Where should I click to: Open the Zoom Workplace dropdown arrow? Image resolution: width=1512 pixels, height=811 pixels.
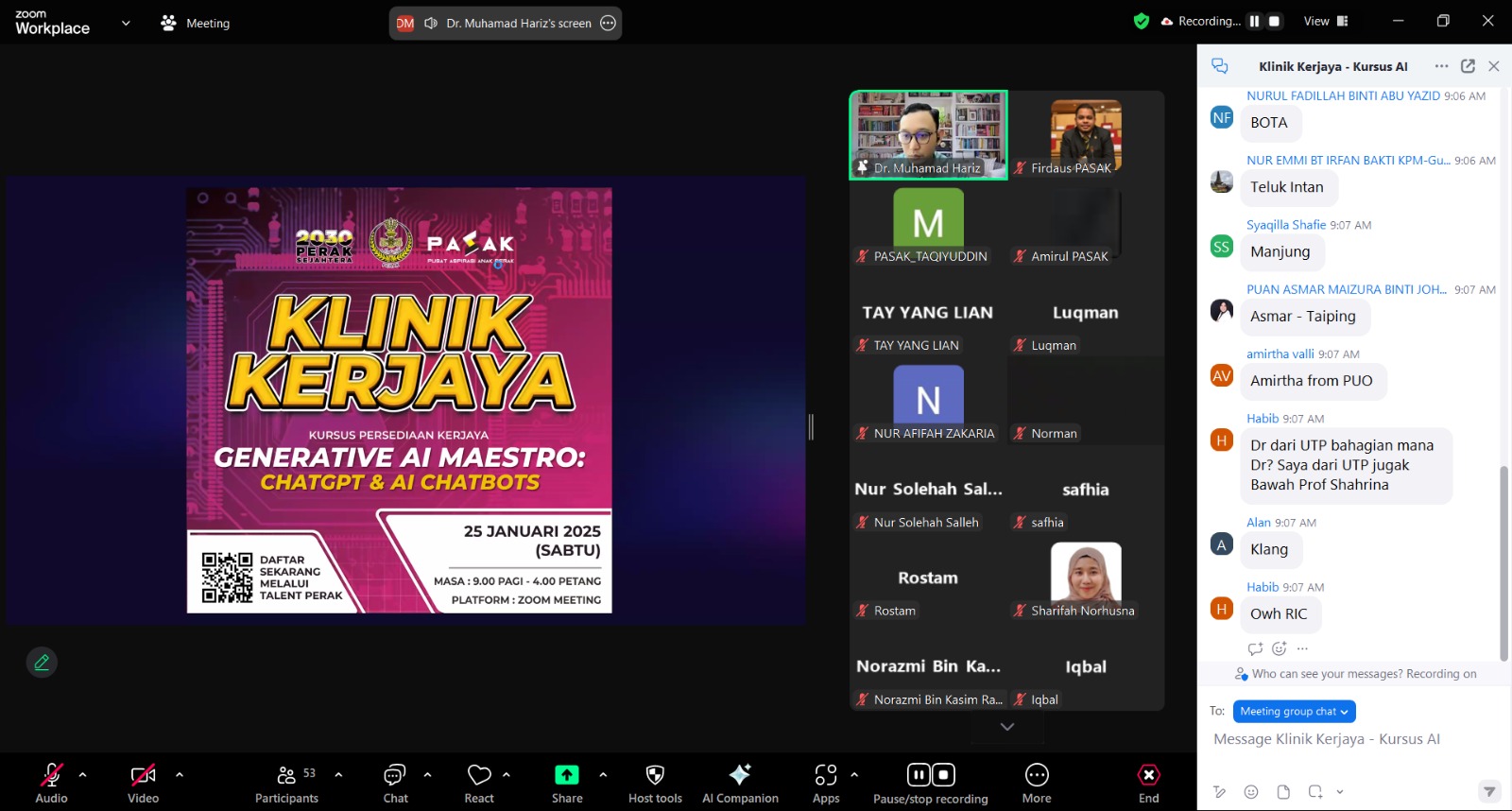126,23
